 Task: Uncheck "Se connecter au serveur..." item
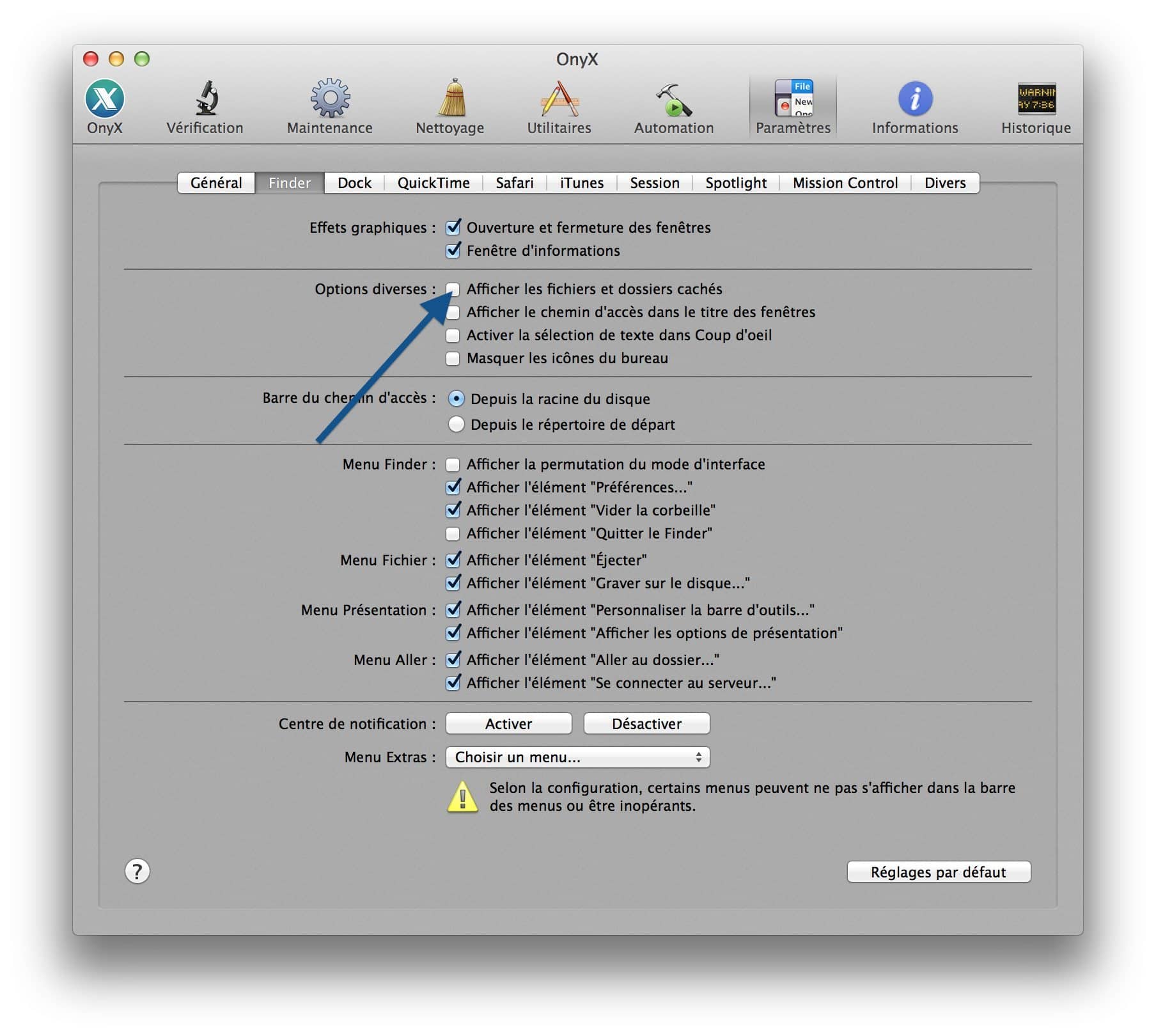click(x=453, y=682)
